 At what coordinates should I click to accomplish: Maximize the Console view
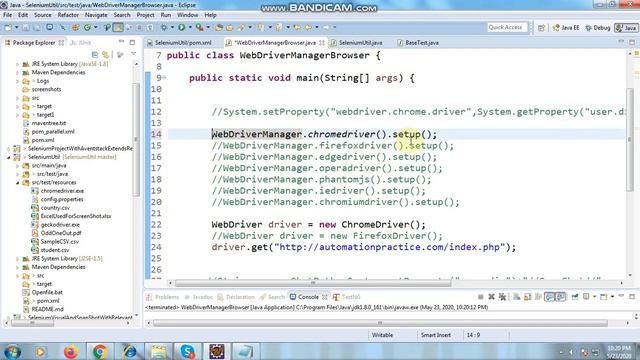631,296
